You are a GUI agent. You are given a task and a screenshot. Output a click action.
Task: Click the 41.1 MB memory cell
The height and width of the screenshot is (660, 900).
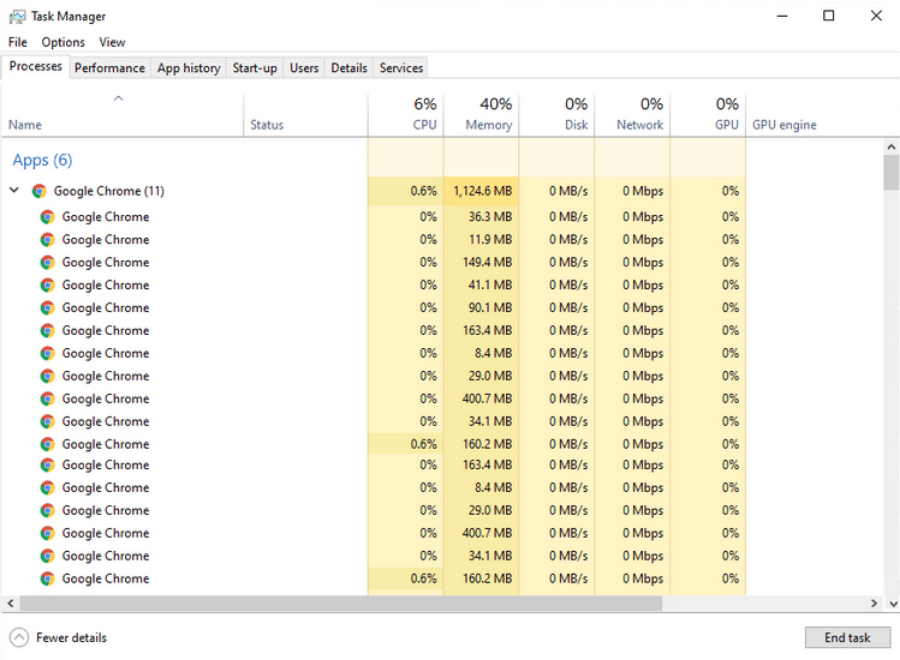[482, 285]
